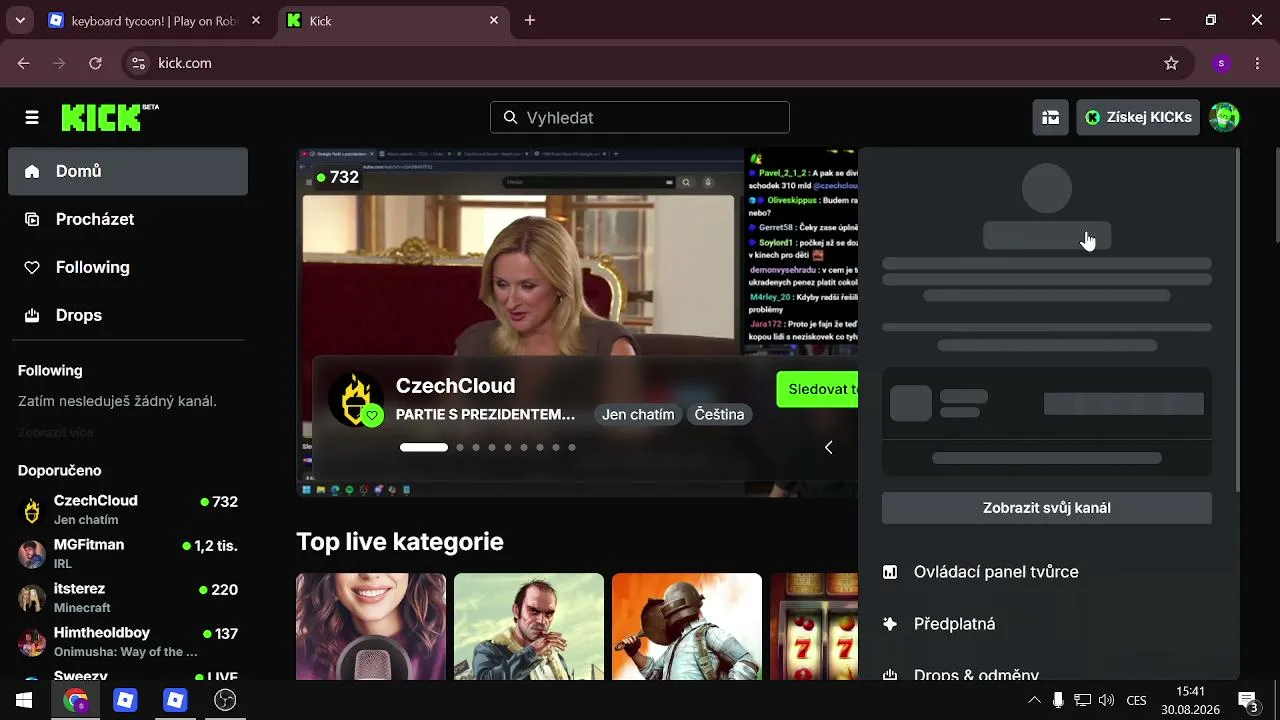Click itsterez avatar in sidebar

[x=32, y=598]
